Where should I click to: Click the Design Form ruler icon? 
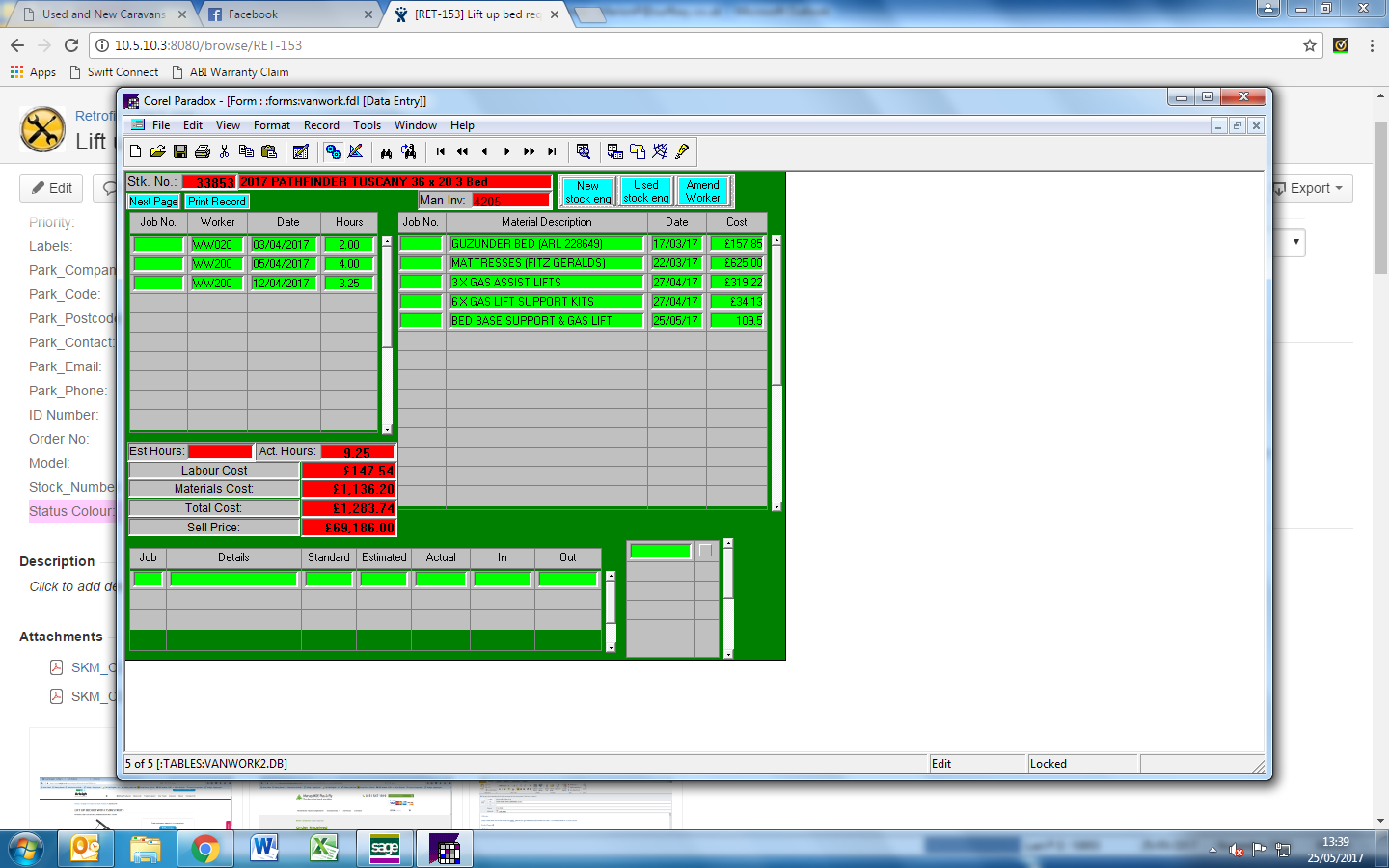click(355, 151)
